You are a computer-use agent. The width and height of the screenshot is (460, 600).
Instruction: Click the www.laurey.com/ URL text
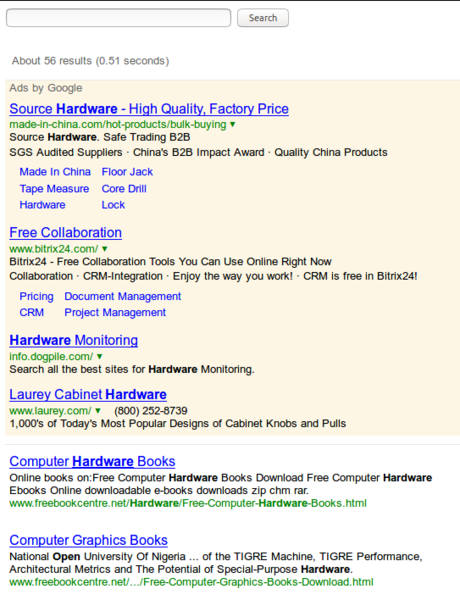click(x=50, y=411)
